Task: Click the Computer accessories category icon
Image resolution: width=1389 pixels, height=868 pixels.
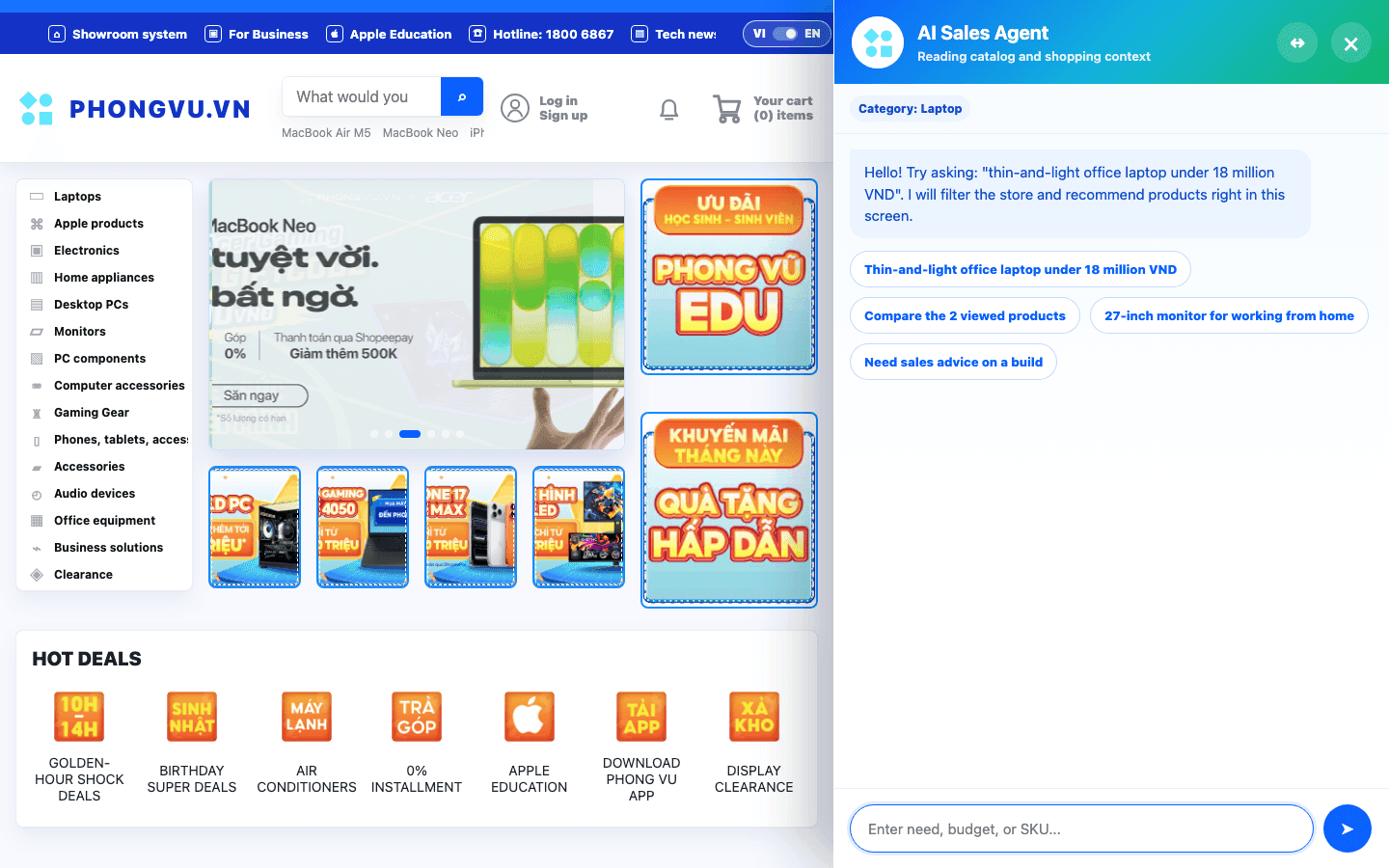Action: coord(37,386)
